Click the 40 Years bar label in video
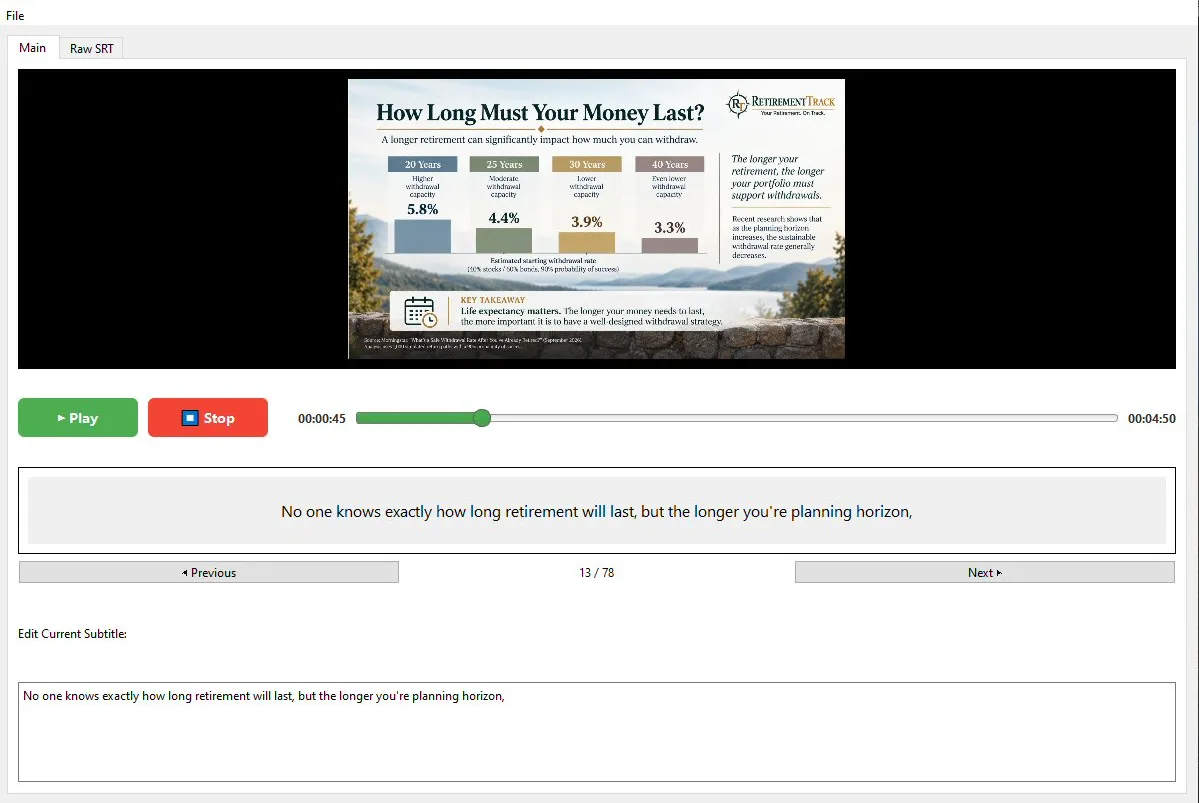This screenshot has height=803, width=1199. coord(669,164)
